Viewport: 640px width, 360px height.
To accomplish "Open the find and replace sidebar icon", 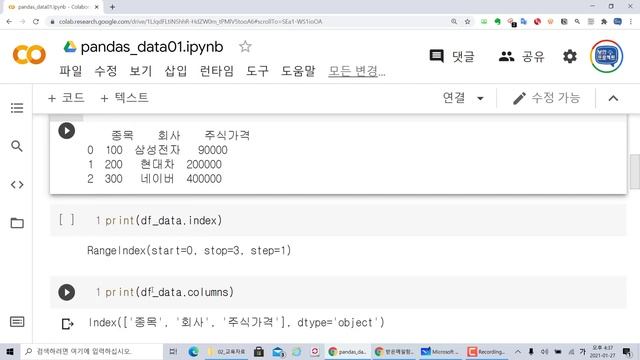I will (x=17, y=146).
